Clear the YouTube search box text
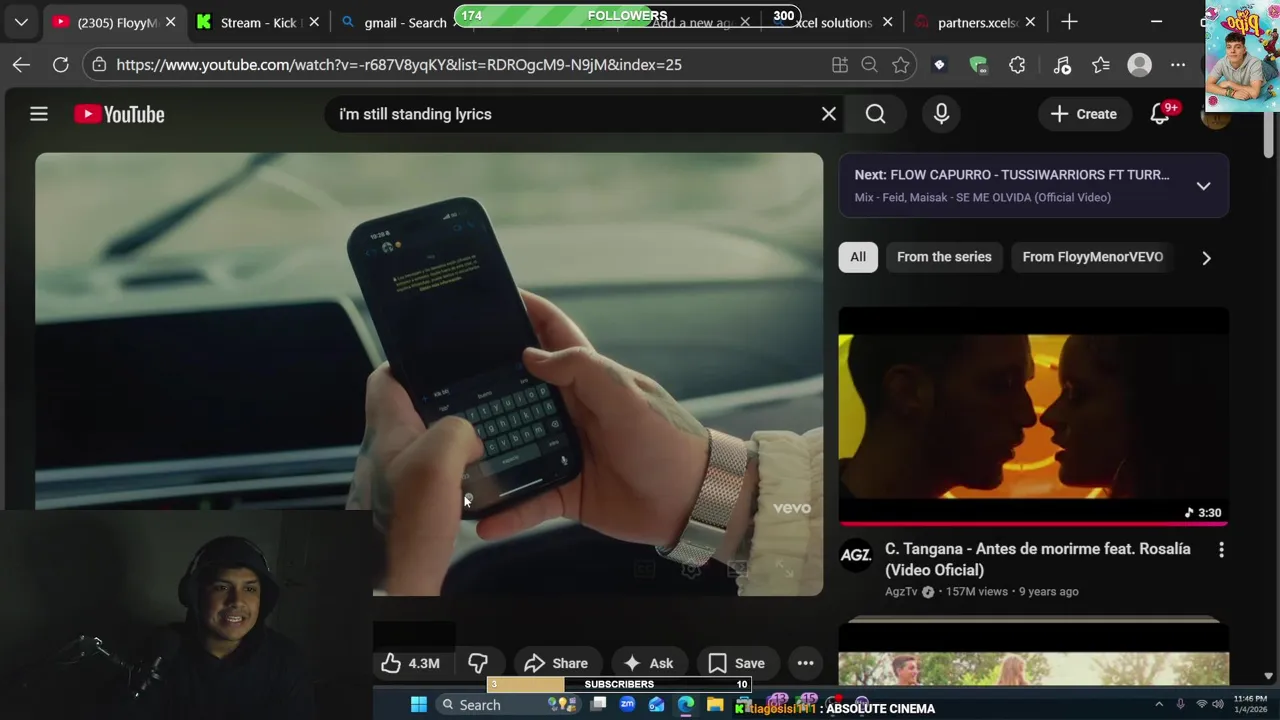The height and width of the screenshot is (720, 1280). coord(829,114)
